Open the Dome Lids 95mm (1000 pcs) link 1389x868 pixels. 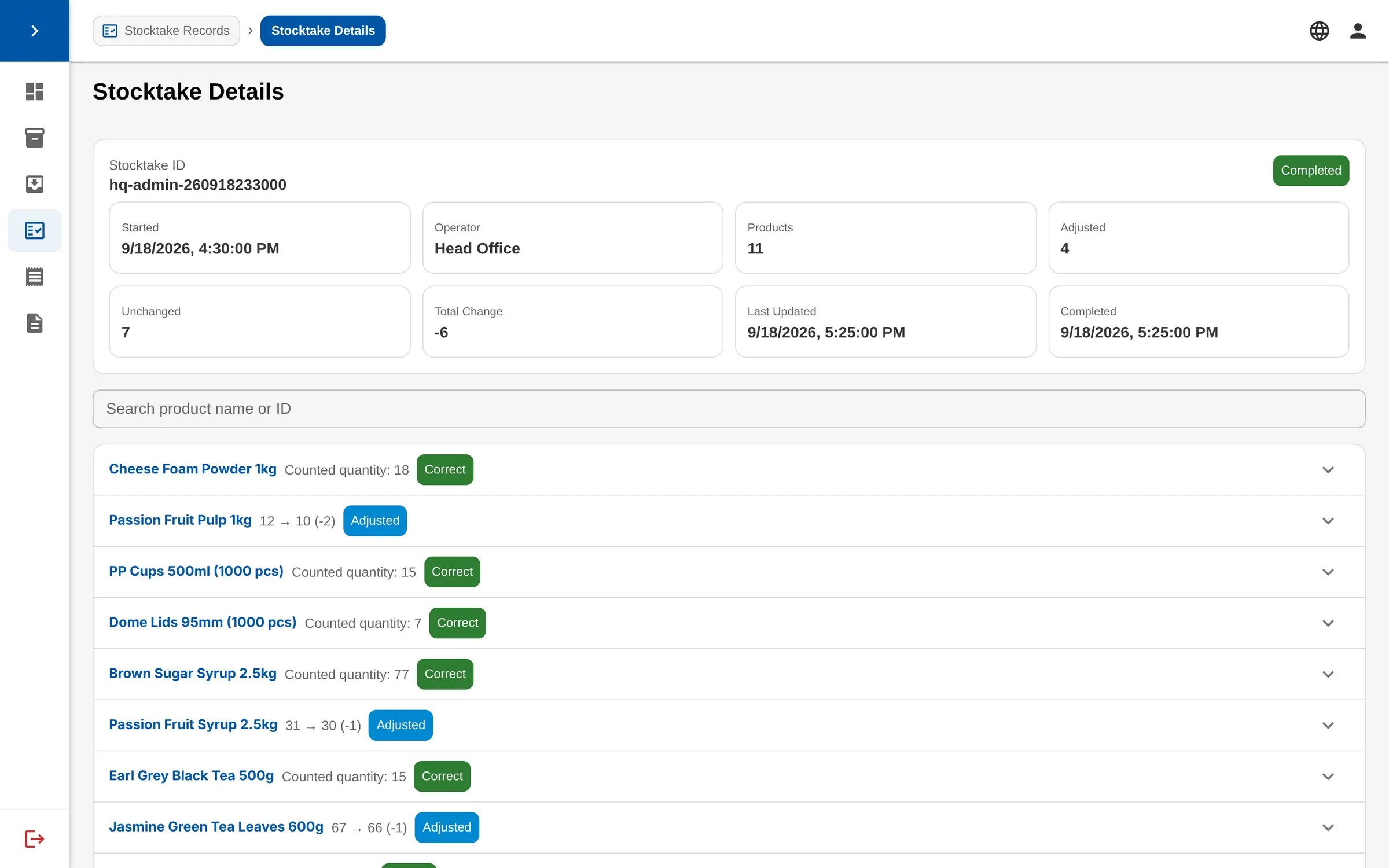point(203,622)
